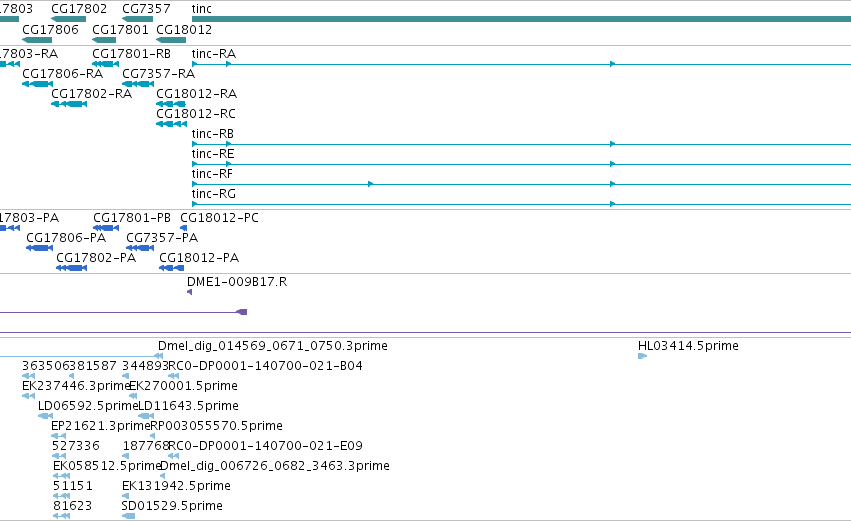Open EST RC0-DP0001-140700-021-E09

265,447
